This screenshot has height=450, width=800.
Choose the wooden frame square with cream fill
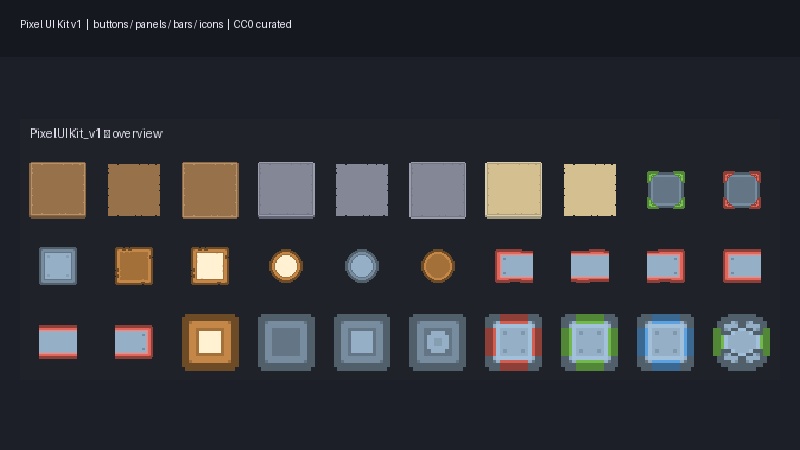[210, 266]
